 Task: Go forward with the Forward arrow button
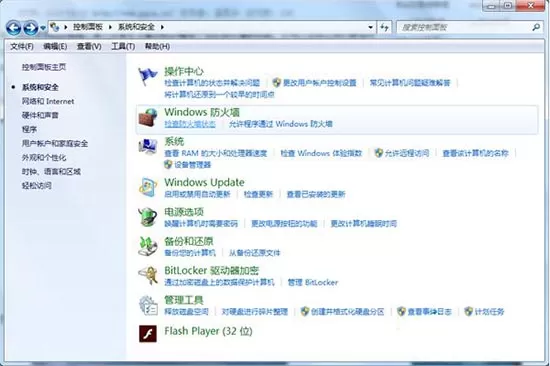[x=31, y=27]
